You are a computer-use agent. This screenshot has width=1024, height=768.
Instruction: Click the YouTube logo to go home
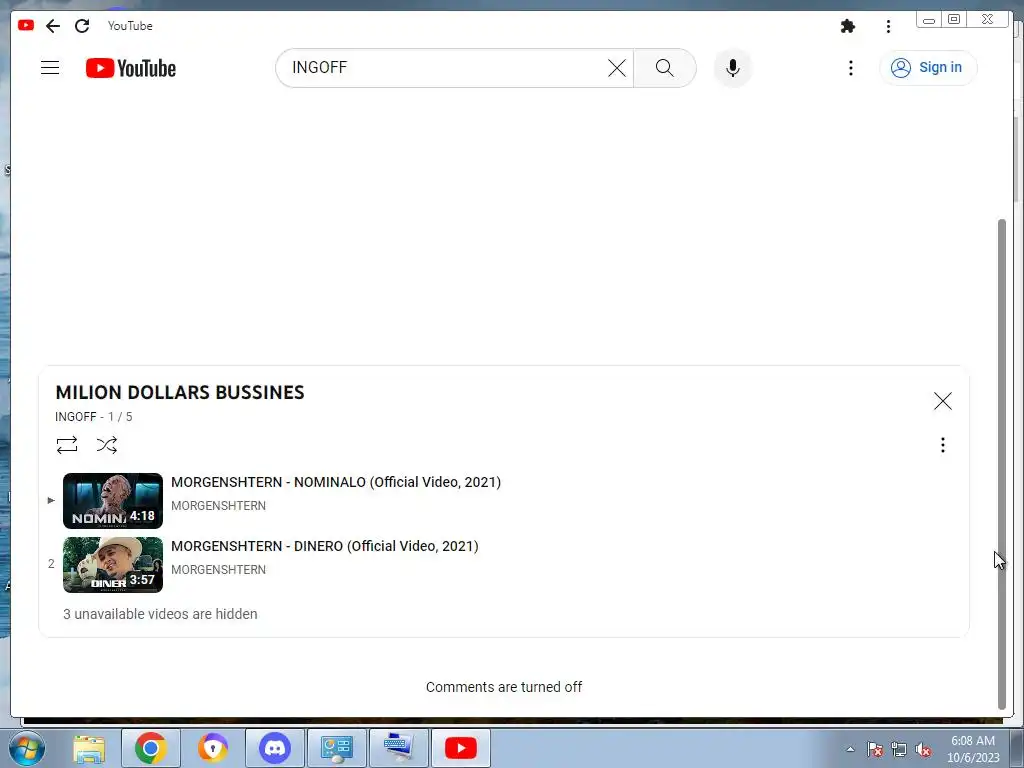click(x=131, y=68)
